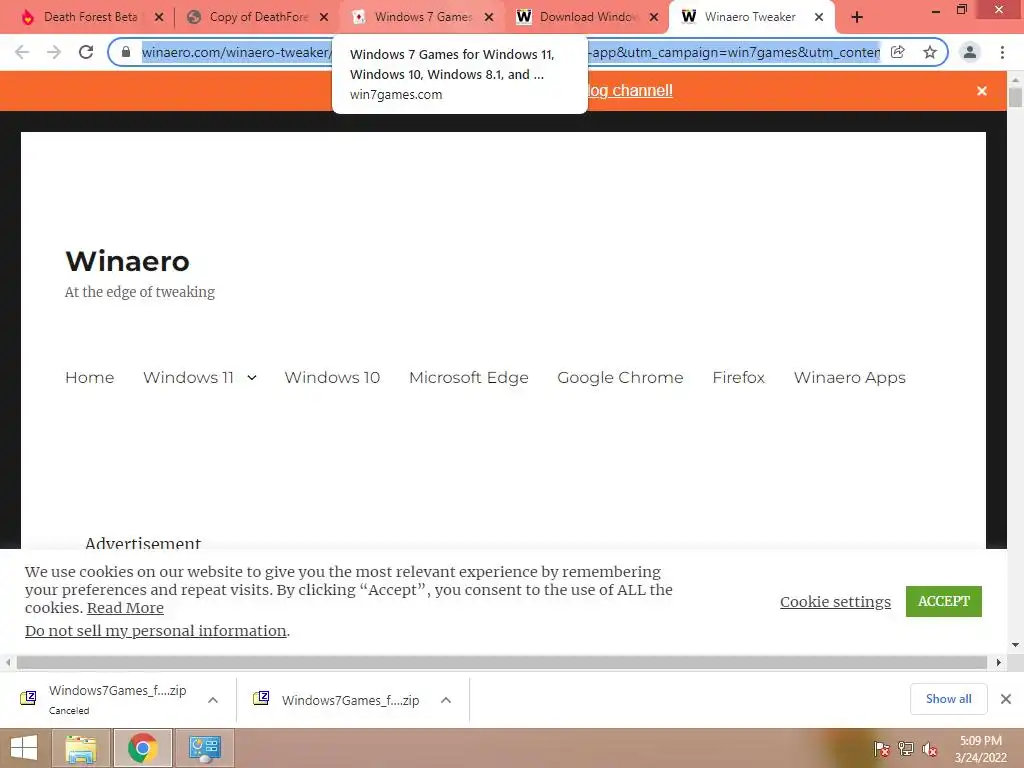Image resolution: width=1024 pixels, height=768 pixels.
Task: Open the Google Chrome menu item
Action: 620,377
